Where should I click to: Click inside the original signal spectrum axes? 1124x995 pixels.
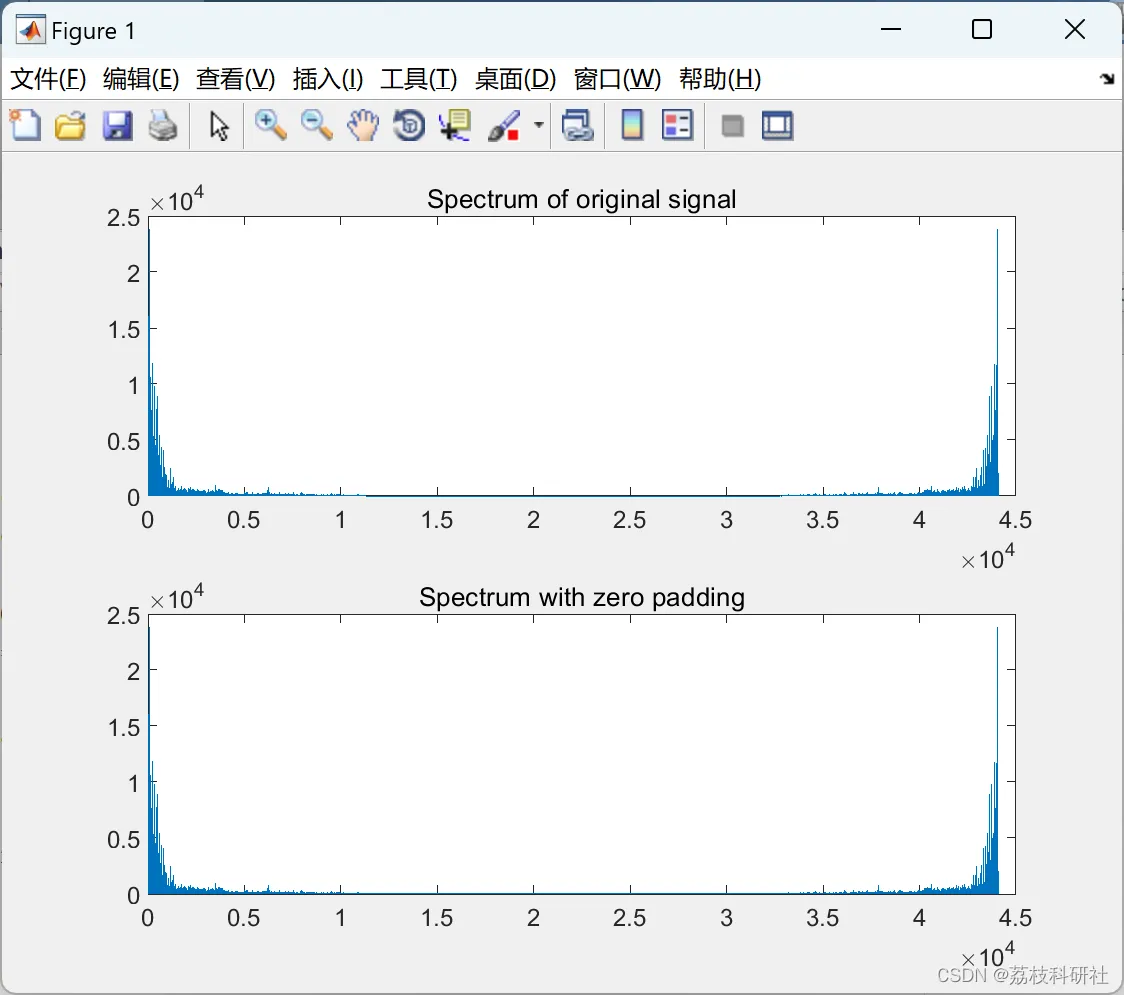click(581, 356)
